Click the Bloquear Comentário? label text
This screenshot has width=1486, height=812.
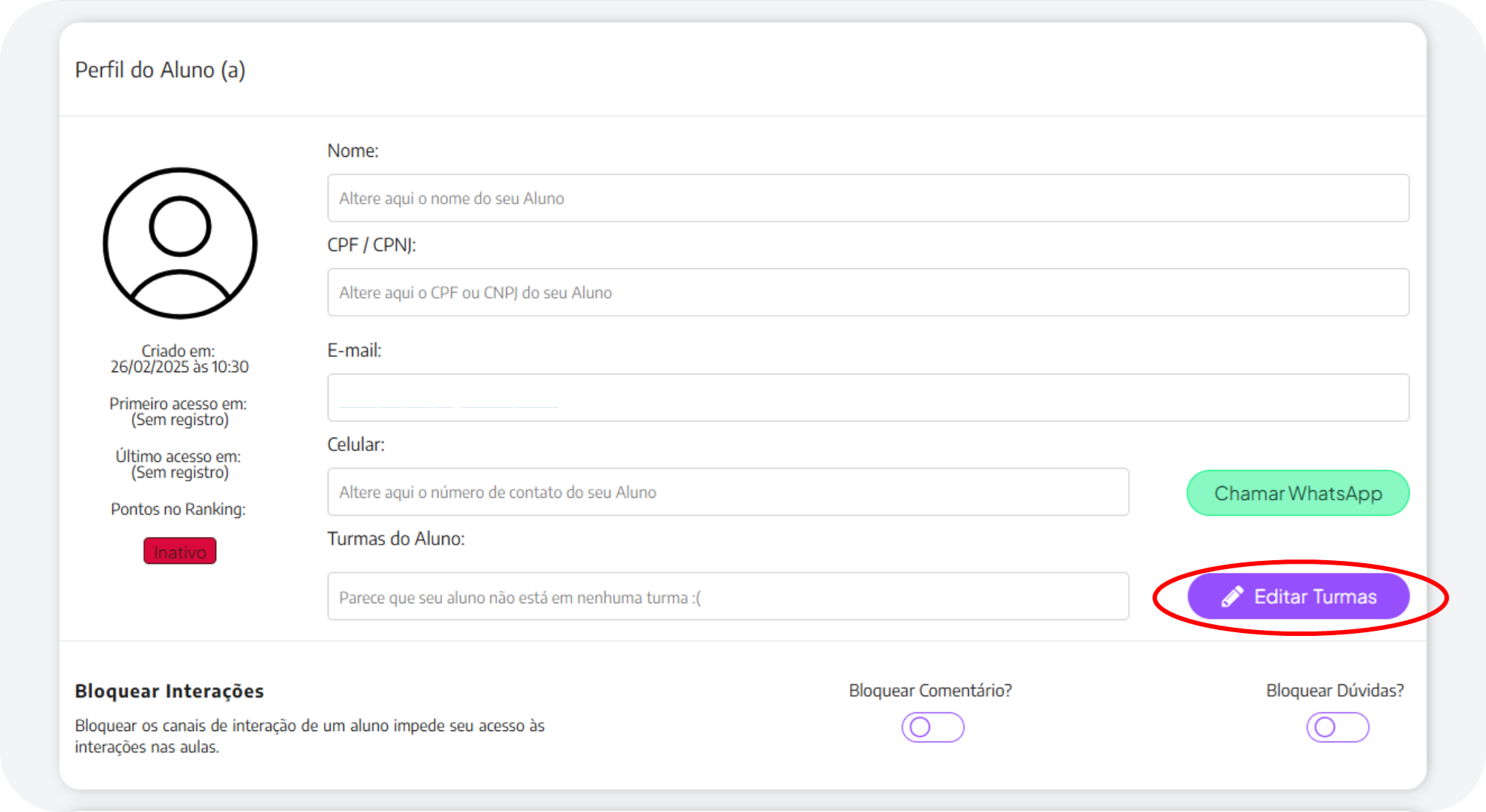coord(930,691)
